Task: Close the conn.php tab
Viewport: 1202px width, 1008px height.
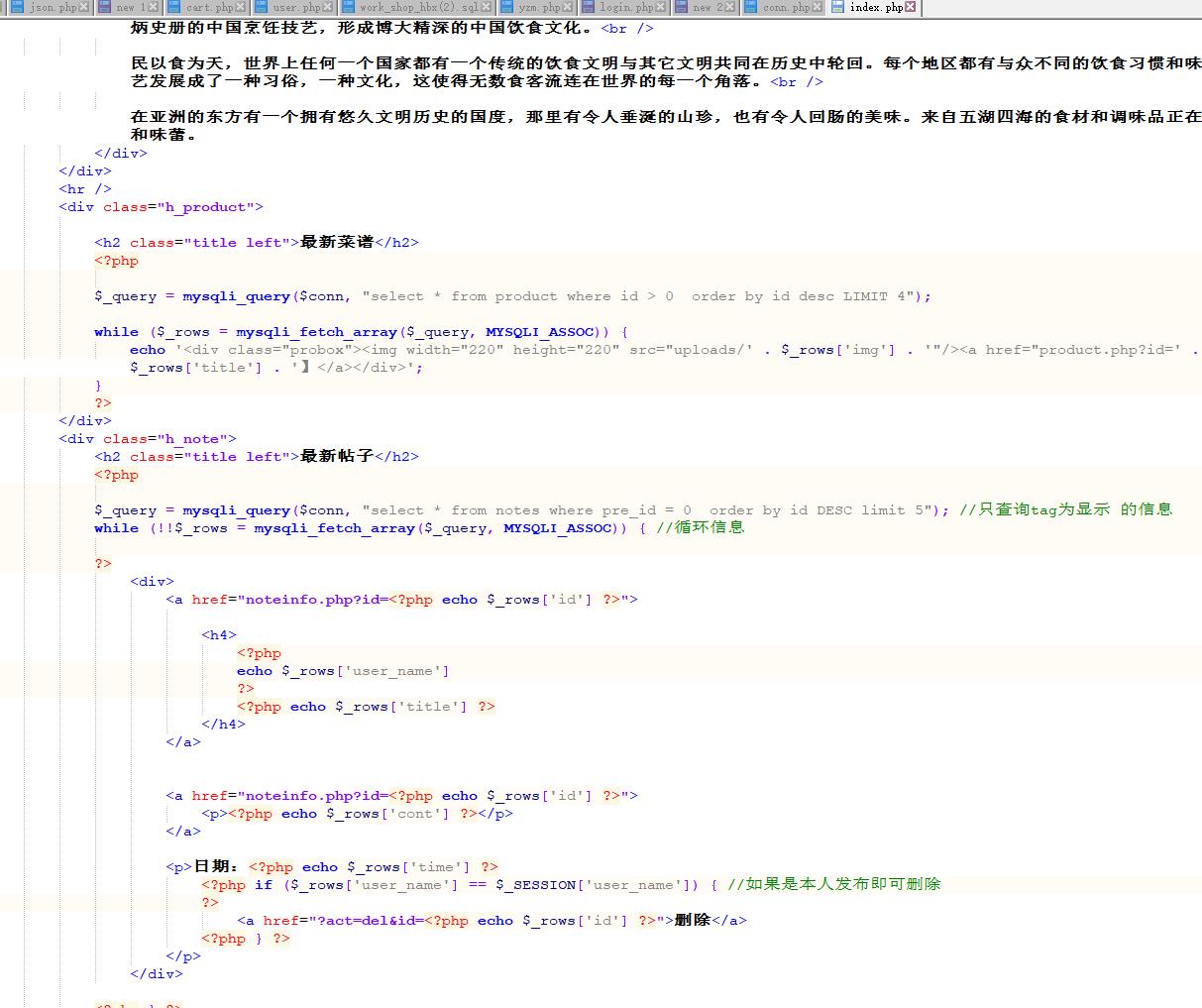Action: 817,7
